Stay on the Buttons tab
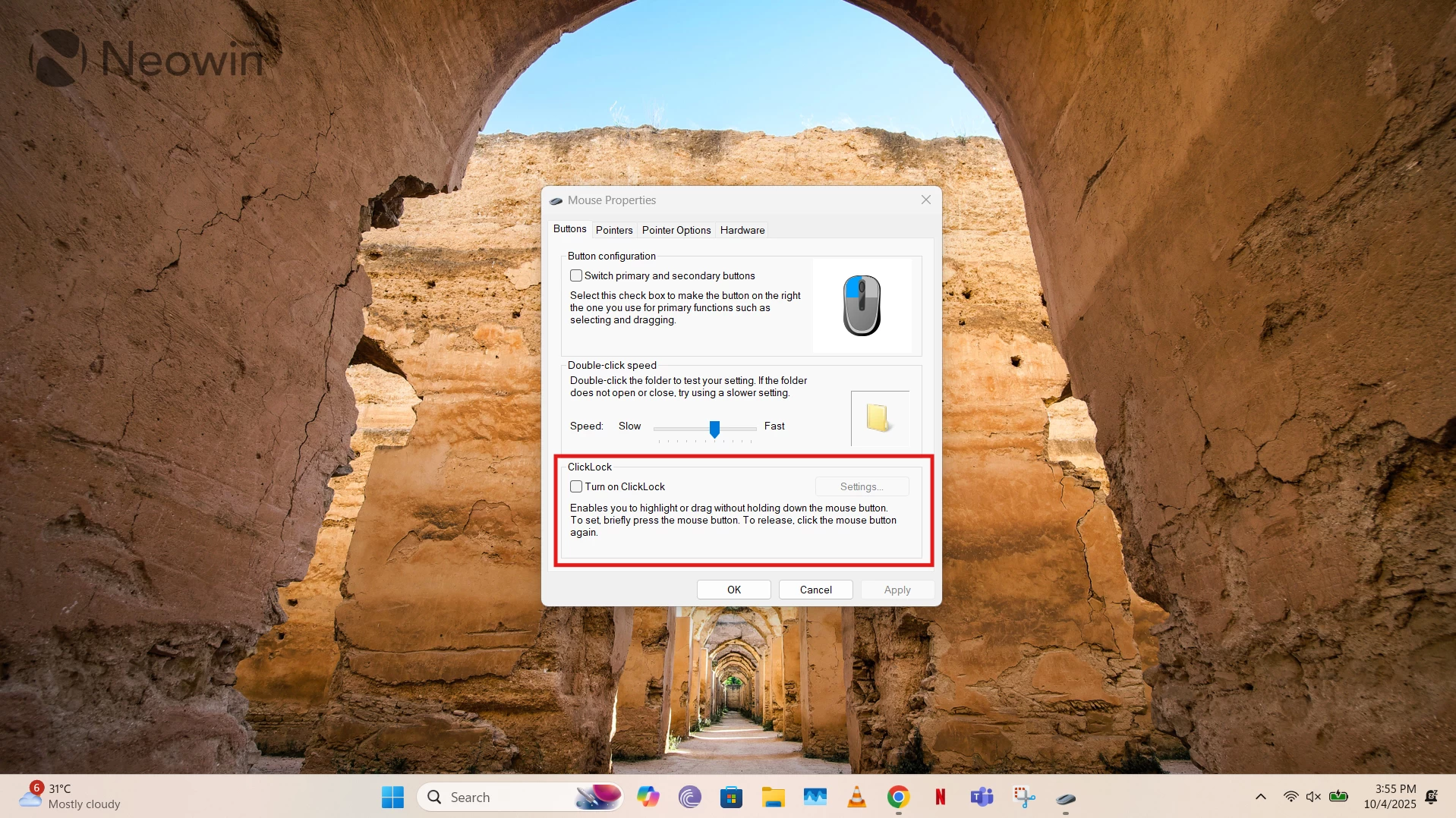Image resolution: width=1456 pixels, height=818 pixels. 569,229
